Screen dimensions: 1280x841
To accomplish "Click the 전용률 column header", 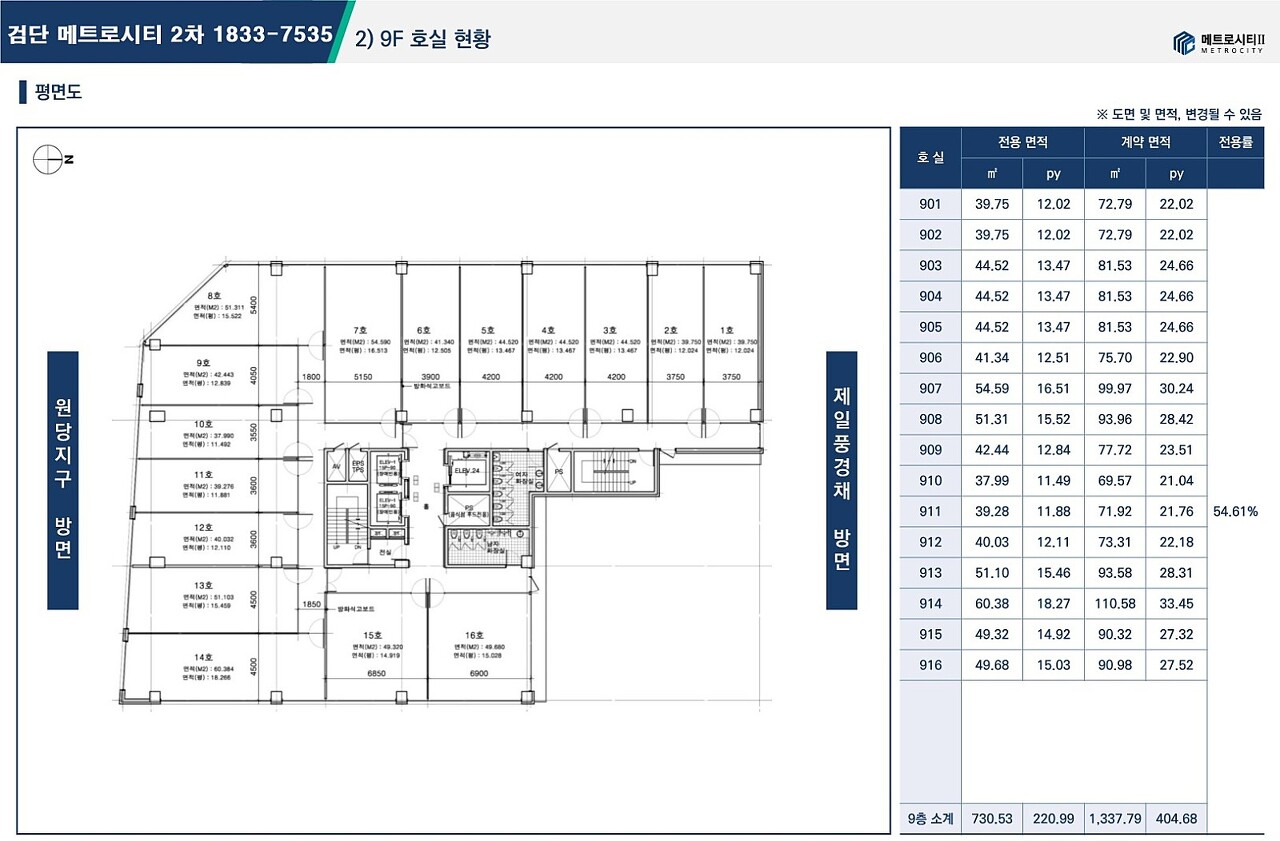I will click(1236, 143).
